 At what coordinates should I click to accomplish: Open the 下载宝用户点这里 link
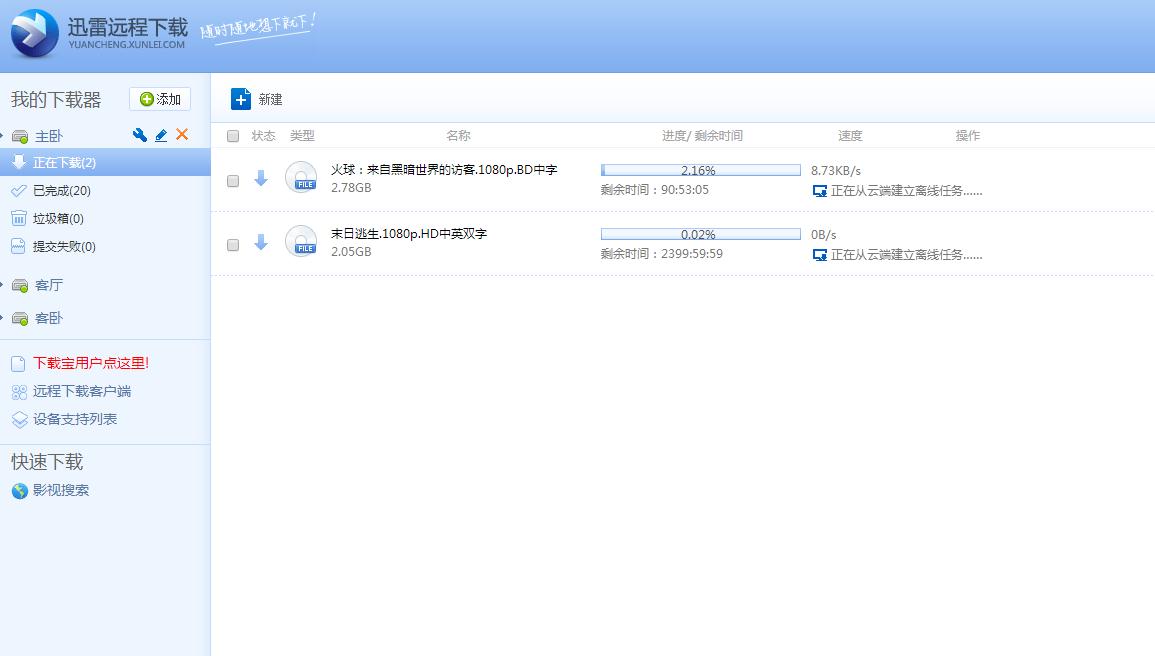click(88, 362)
